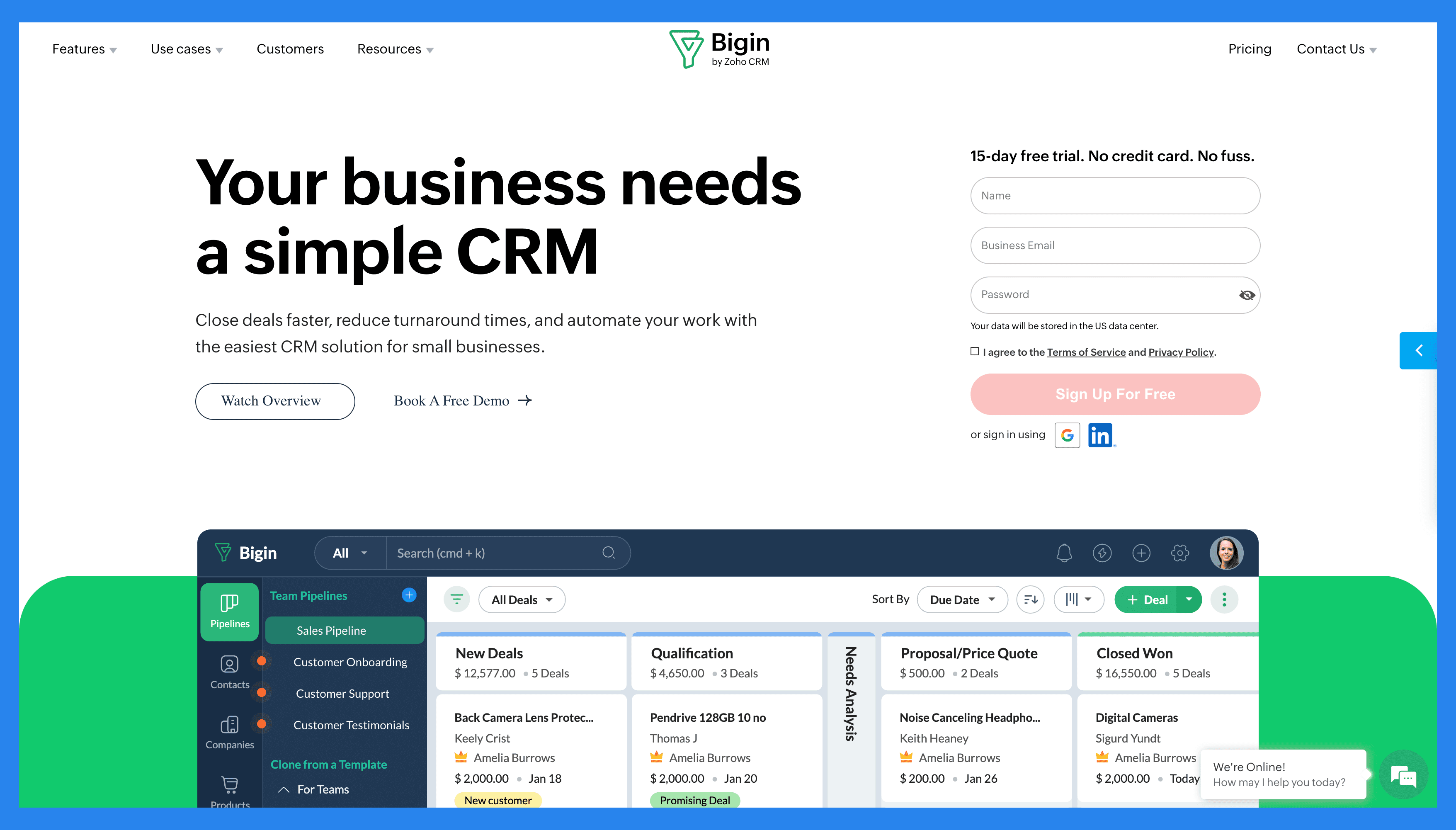
Task: Open the All Deals view dropdown
Action: tap(522, 599)
